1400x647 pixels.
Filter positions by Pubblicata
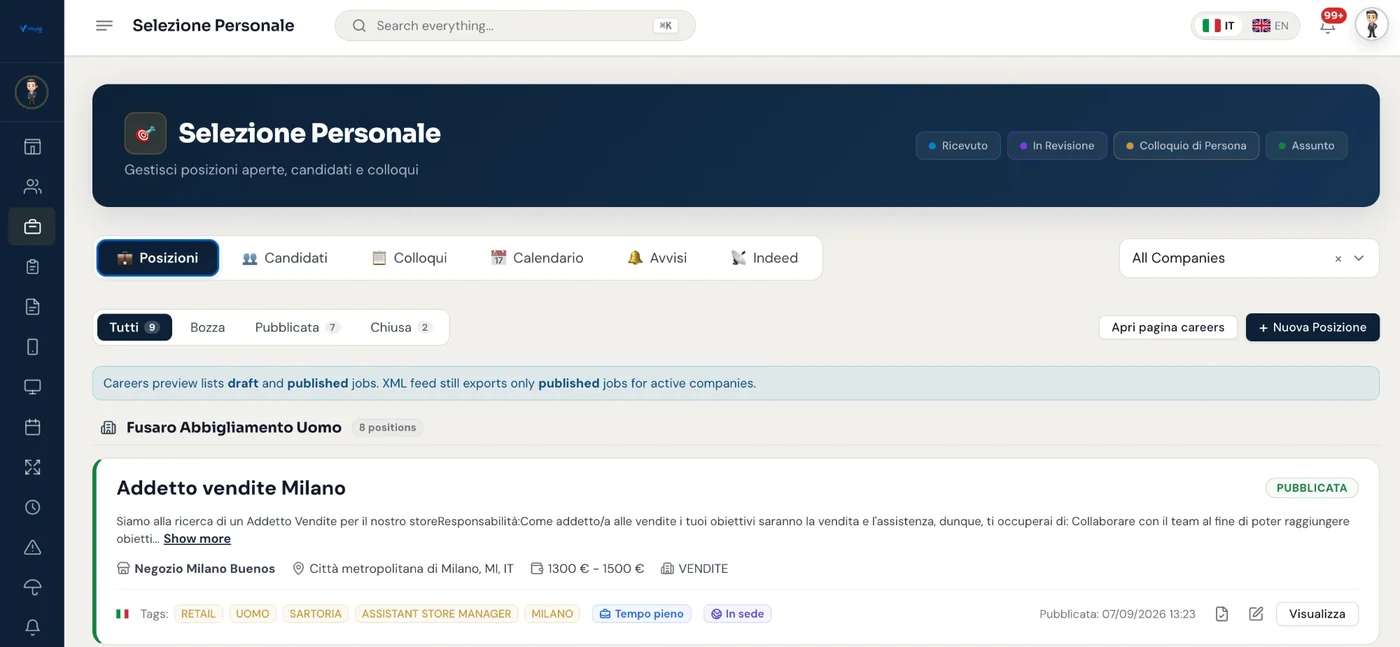point(297,327)
